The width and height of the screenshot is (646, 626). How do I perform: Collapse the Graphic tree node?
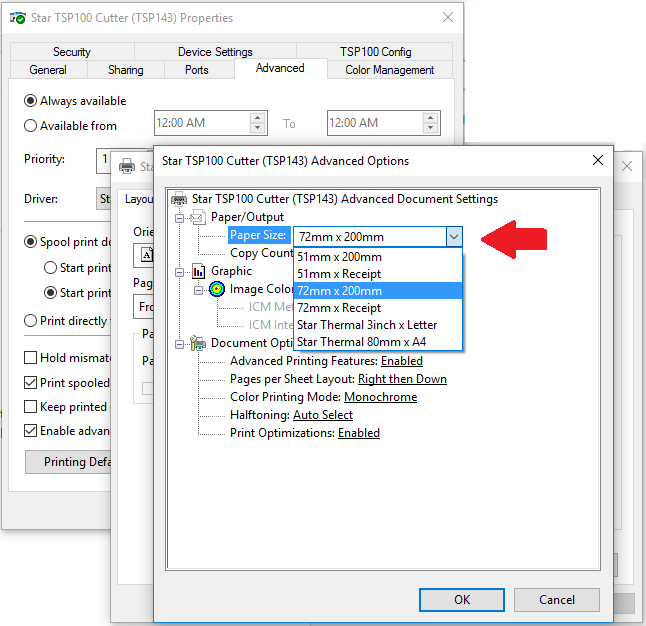(x=179, y=272)
